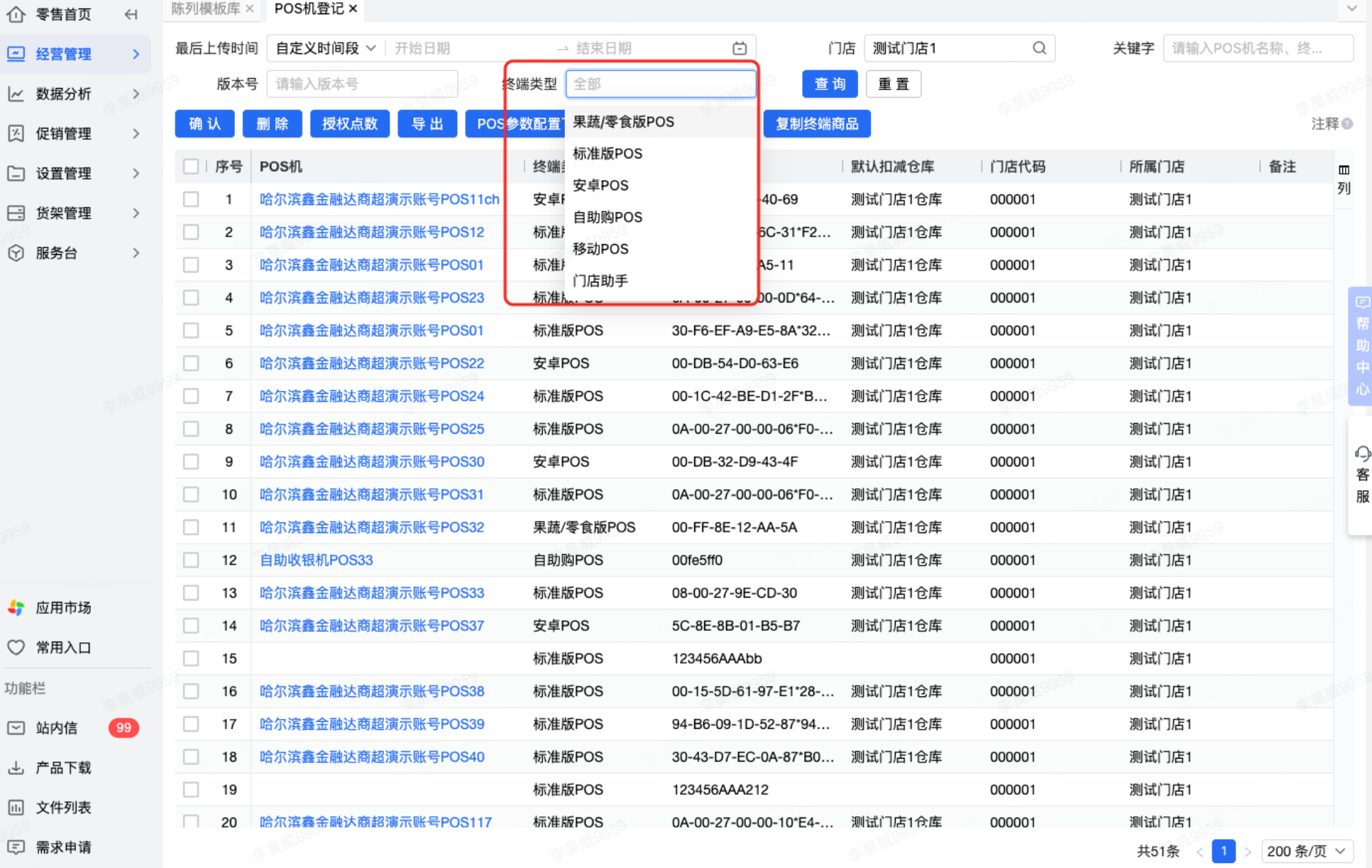This screenshot has height=868, width=1372.
Task: Click the annotation help question icon
Action: (1348, 123)
